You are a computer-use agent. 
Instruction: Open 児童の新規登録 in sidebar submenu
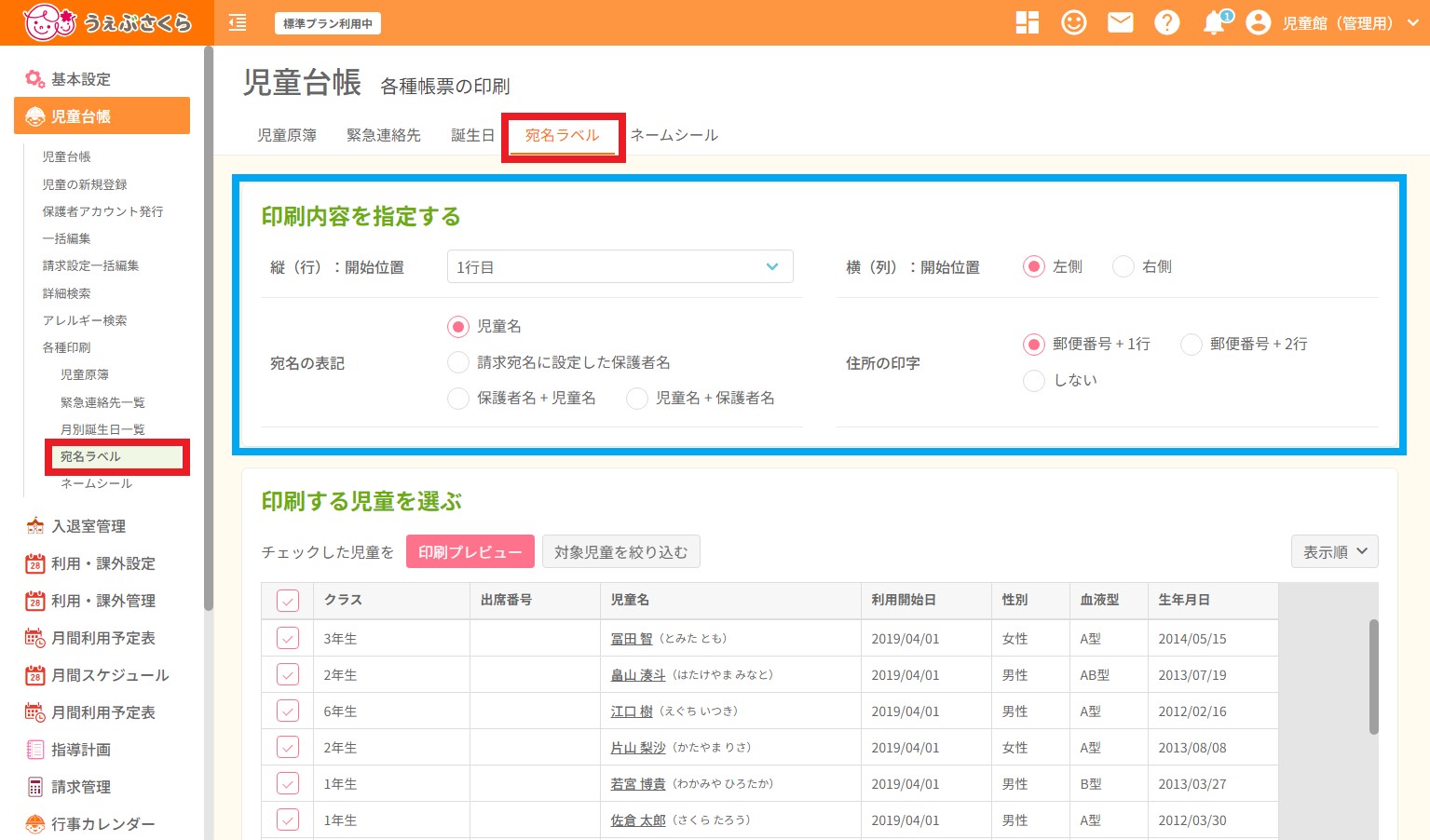85,184
